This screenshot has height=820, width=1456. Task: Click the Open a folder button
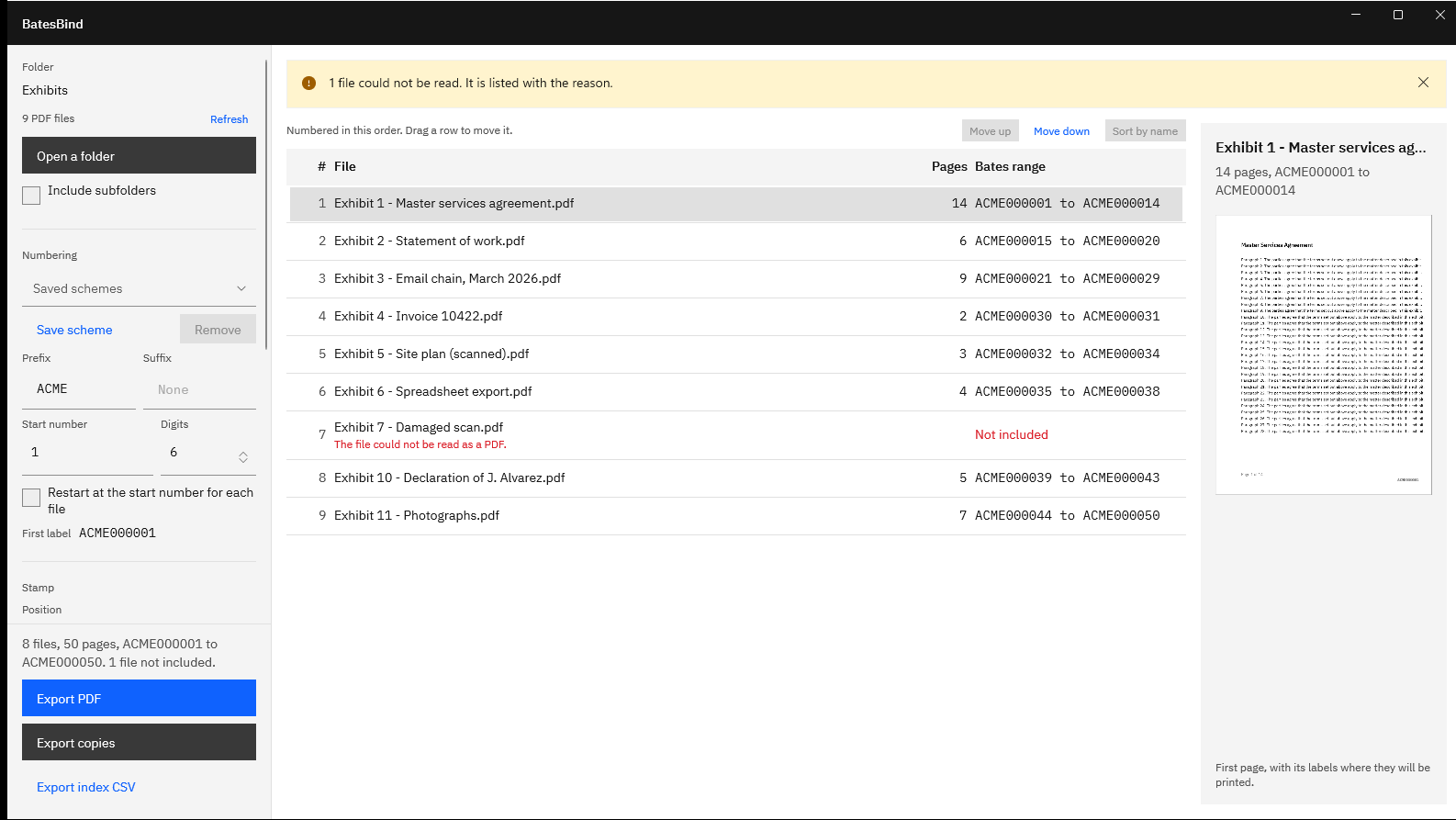point(139,156)
